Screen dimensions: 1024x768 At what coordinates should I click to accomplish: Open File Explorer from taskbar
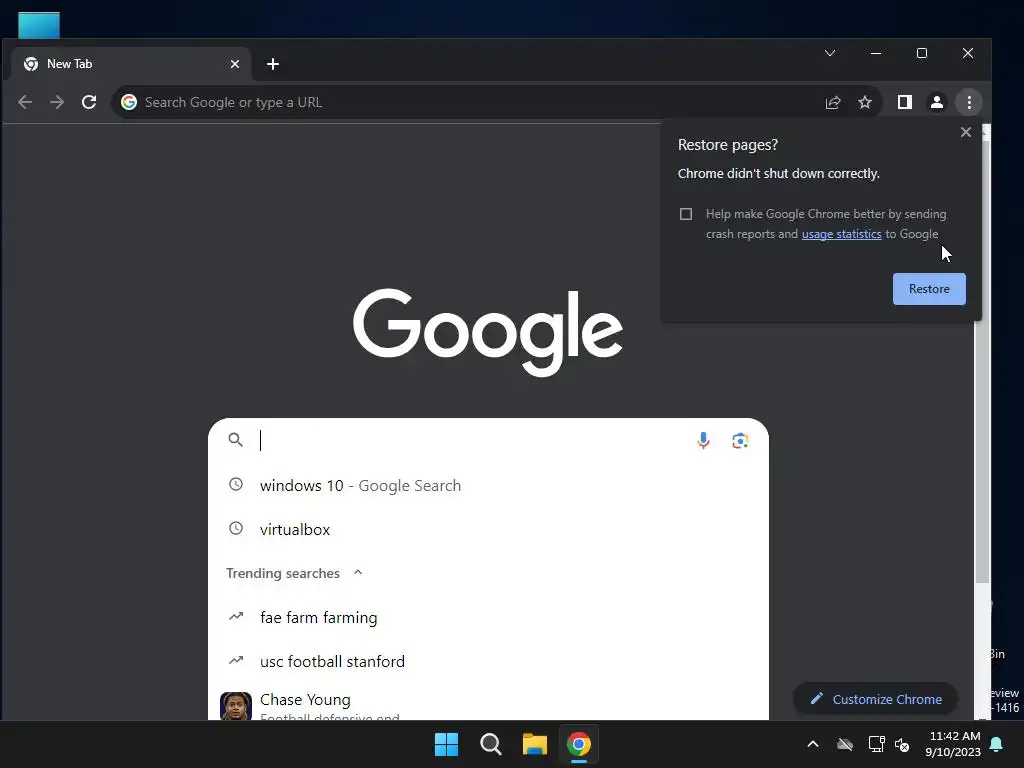coord(534,744)
